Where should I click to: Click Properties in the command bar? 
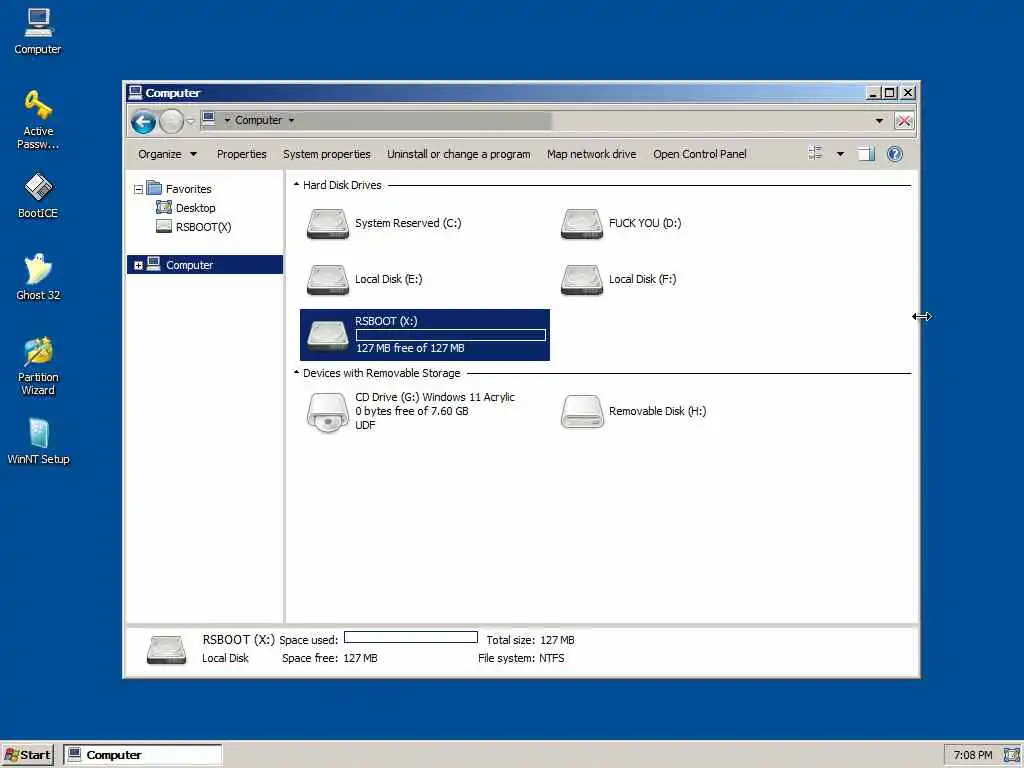coord(242,154)
